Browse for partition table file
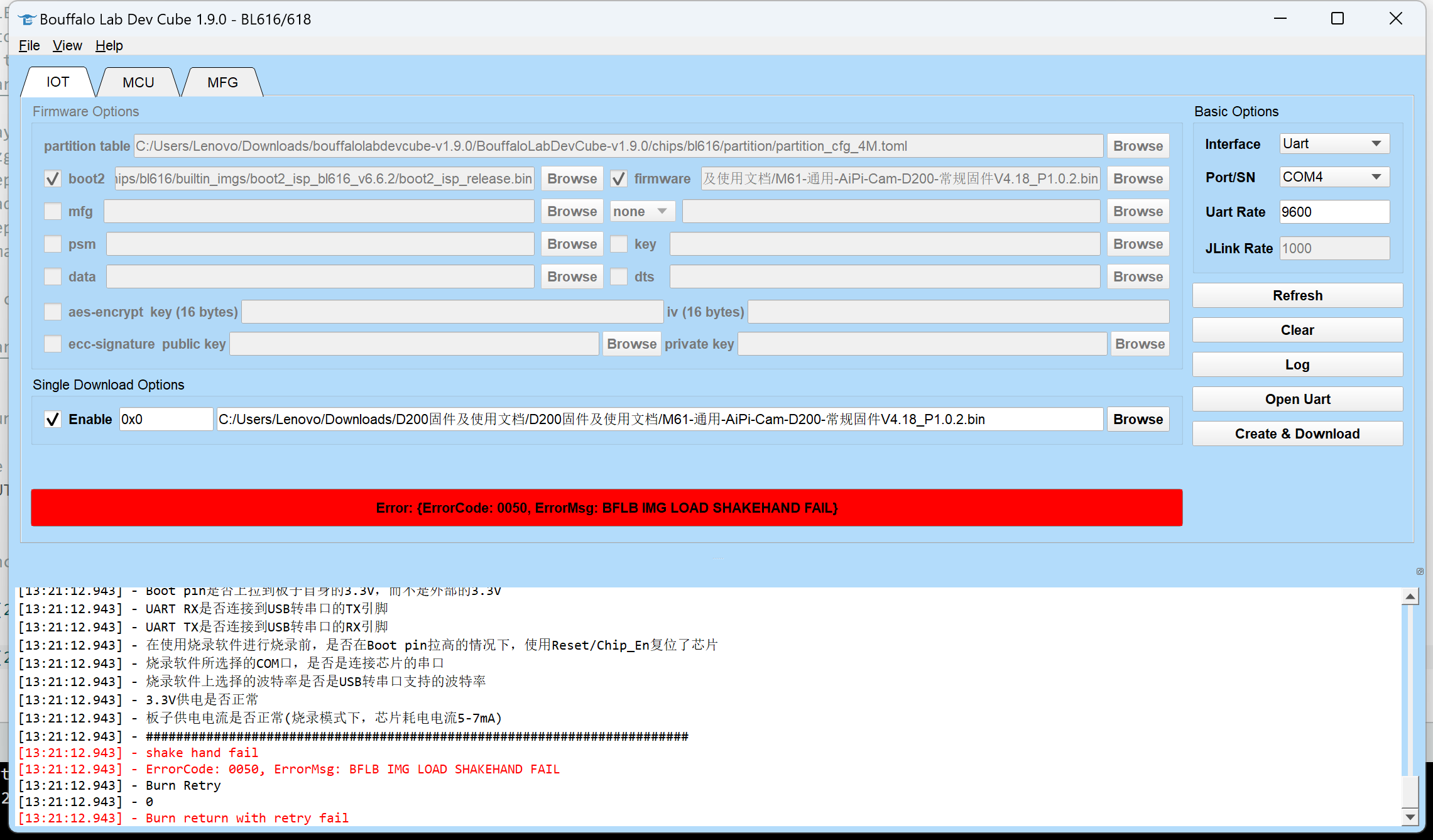Screen dimensions: 1433x840 click(x=1138, y=146)
